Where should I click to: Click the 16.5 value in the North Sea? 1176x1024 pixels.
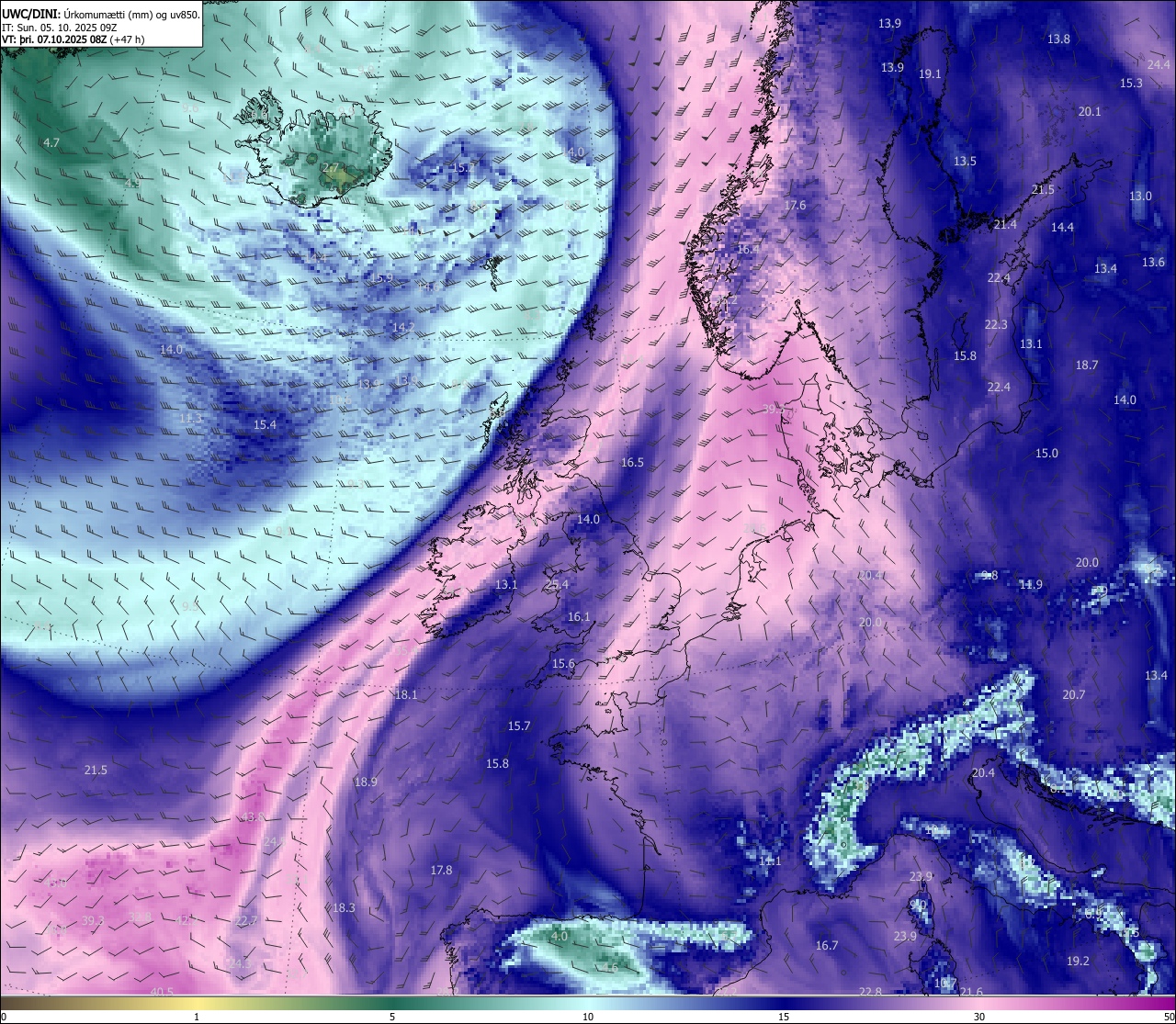click(x=632, y=463)
